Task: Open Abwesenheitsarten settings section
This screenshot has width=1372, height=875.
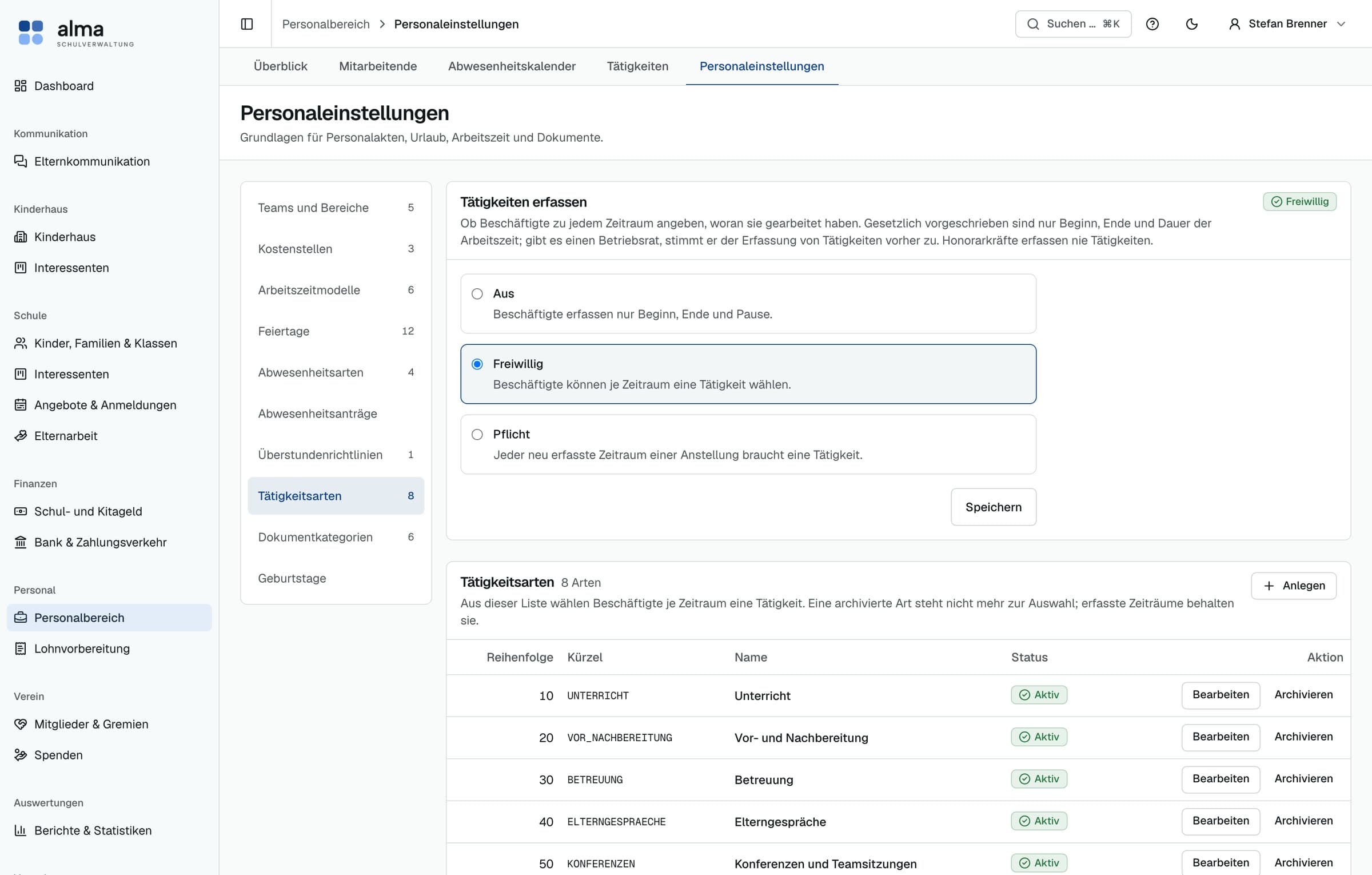Action: pyautogui.click(x=336, y=372)
